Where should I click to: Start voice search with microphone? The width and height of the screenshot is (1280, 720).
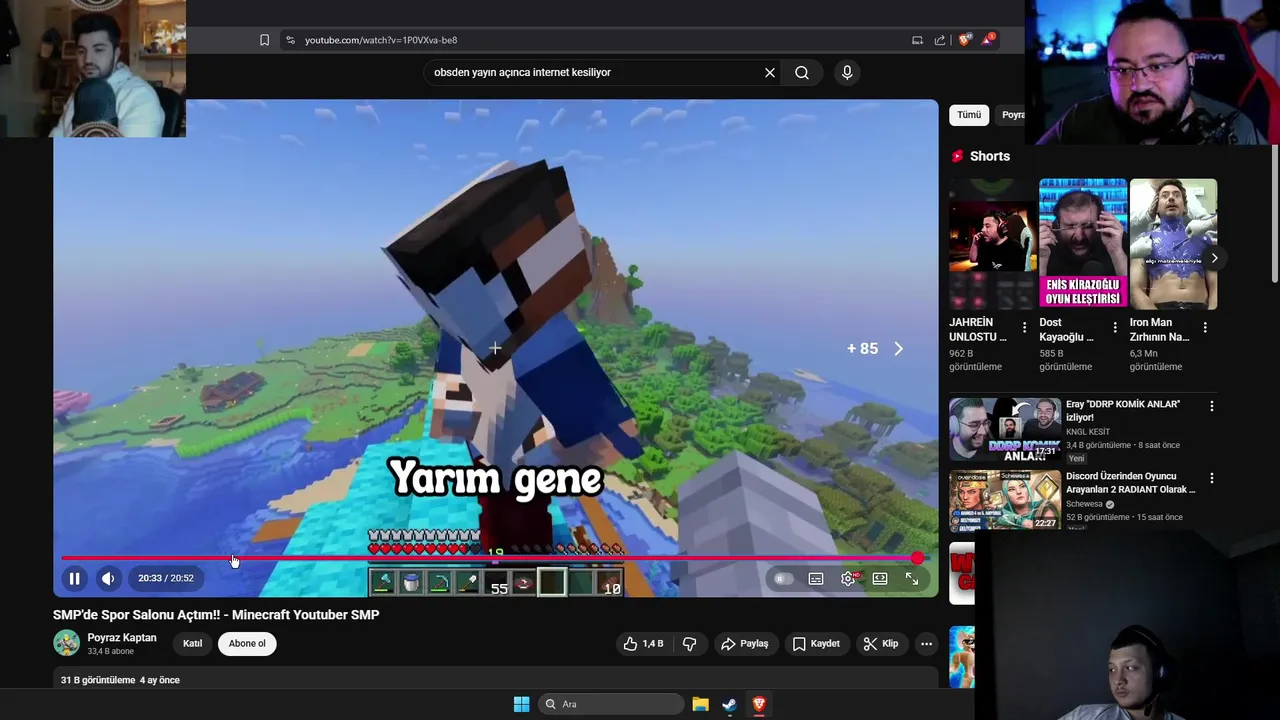point(847,72)
